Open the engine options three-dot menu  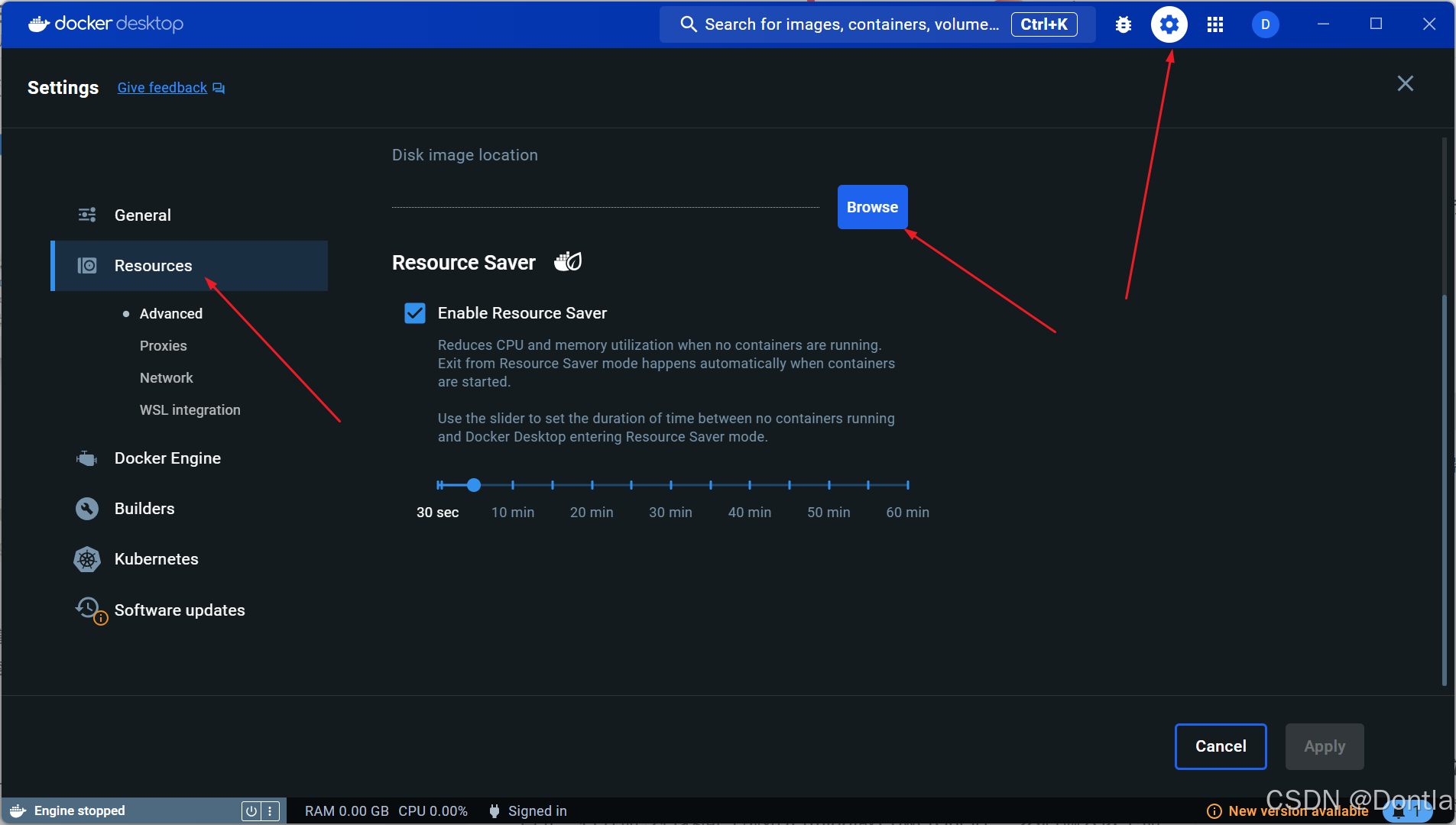coord(270,811)
